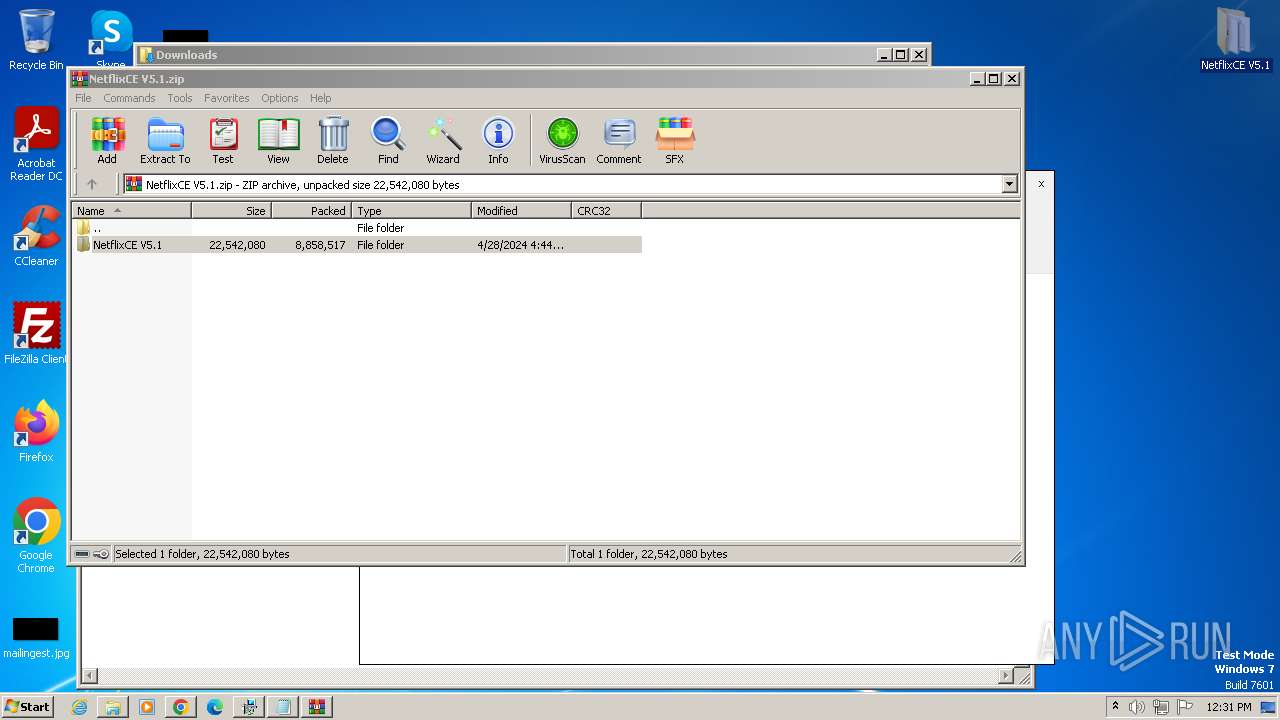The height and width of the screenshot is (720, 1280).
Task: Click the volume speaker tray icon
Action: coord(1137,707)
